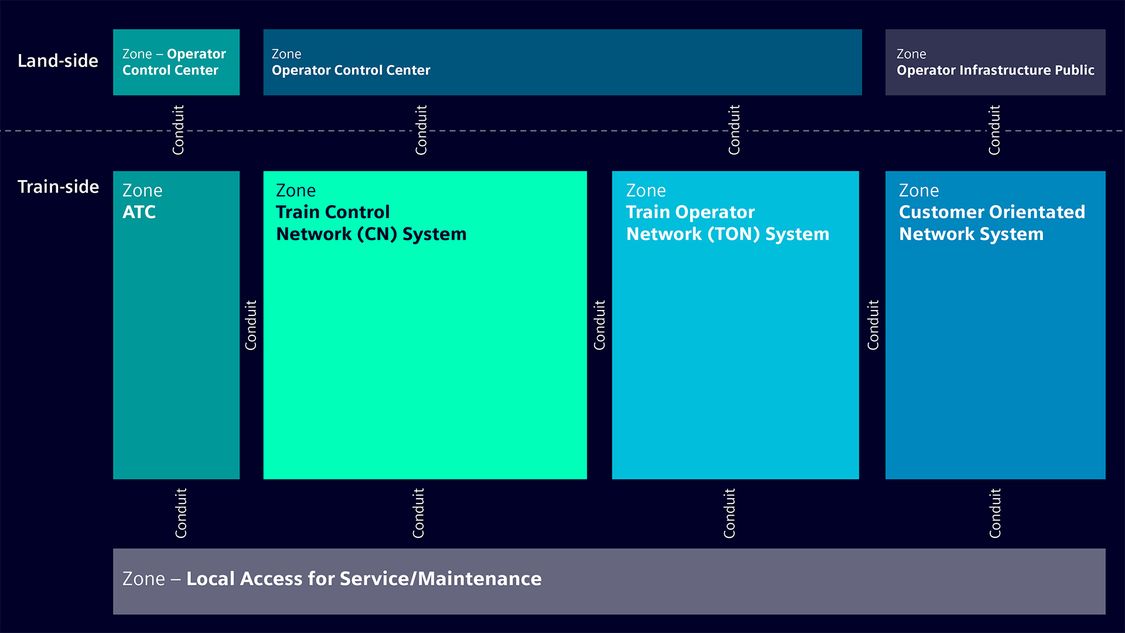
Task: Select the wide dark-blue Operator Control Center zone
Action: tap(562, 62)
